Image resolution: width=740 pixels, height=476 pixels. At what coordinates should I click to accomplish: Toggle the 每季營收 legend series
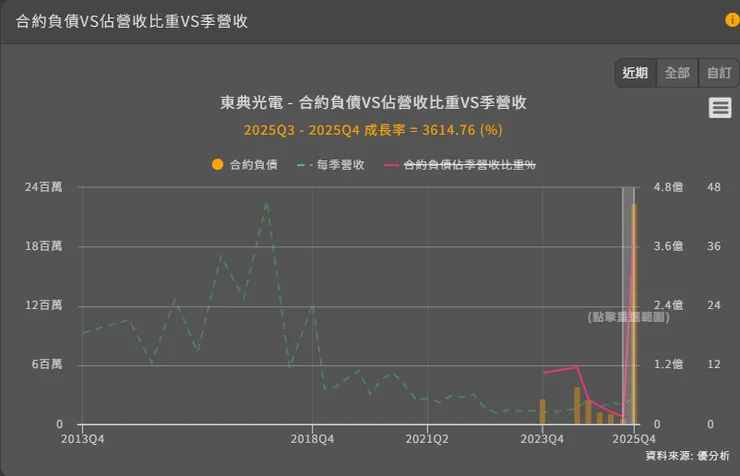coord(331,165)
